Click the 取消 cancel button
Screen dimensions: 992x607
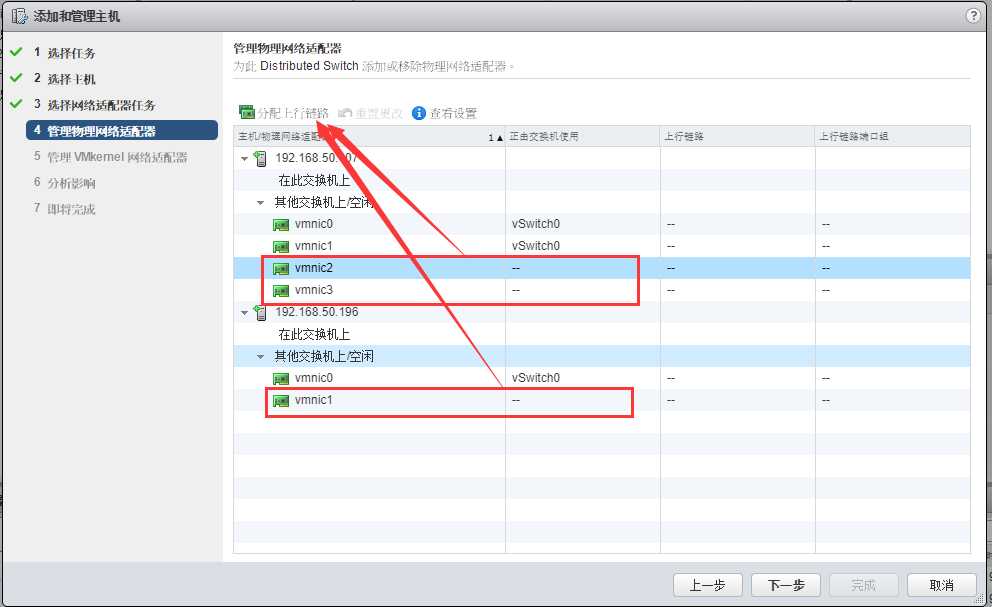(941, 585)
